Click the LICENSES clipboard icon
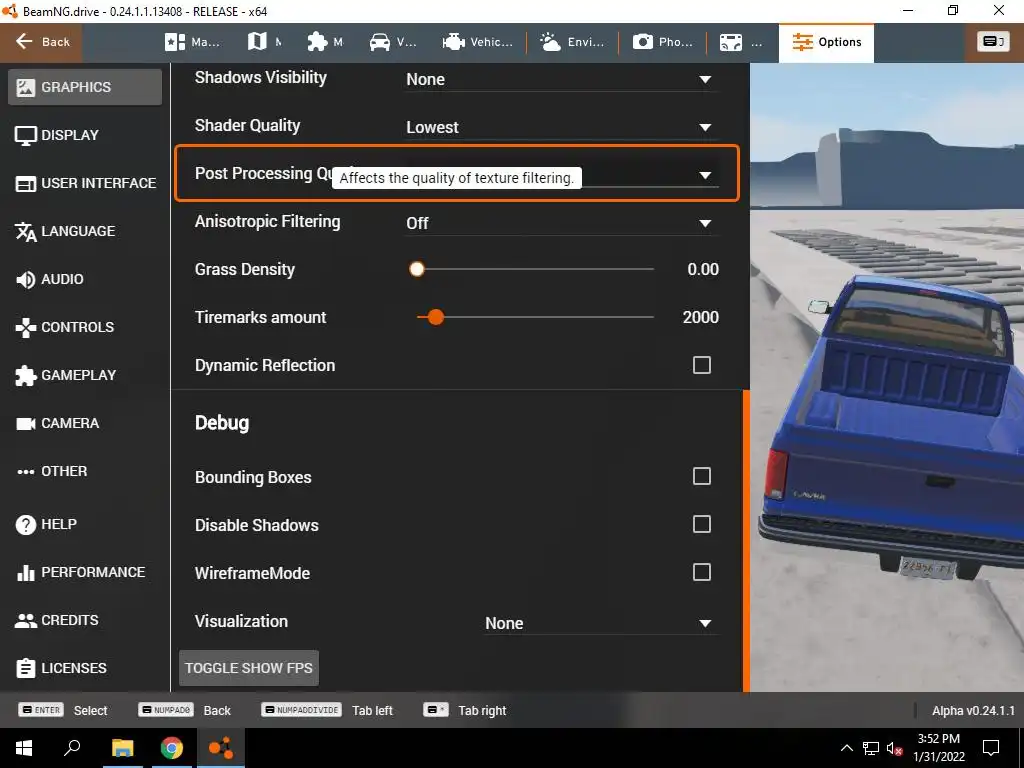This screenshot has height=768, width=1024. tap(25, 668)
